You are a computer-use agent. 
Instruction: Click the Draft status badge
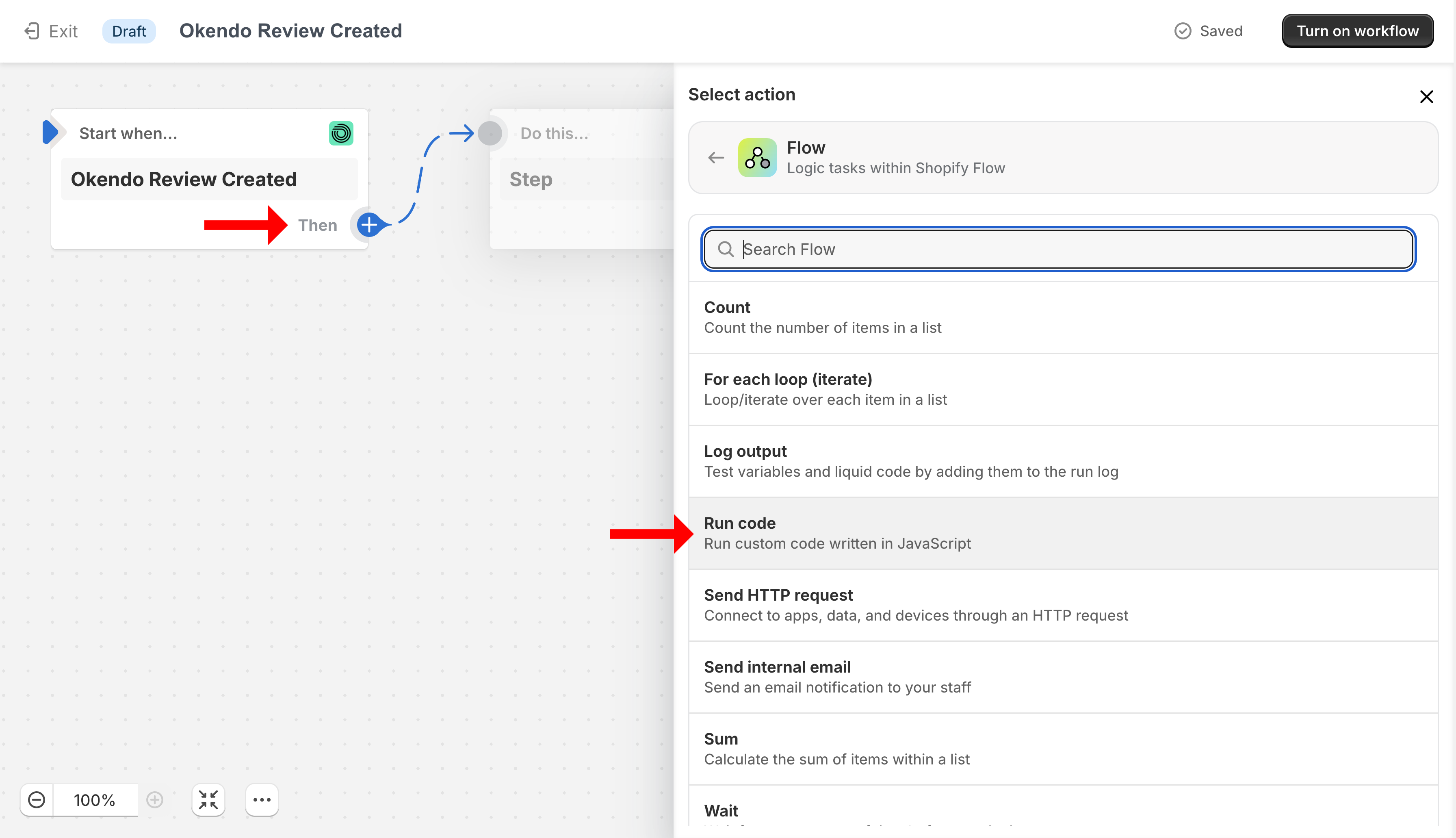129,31
